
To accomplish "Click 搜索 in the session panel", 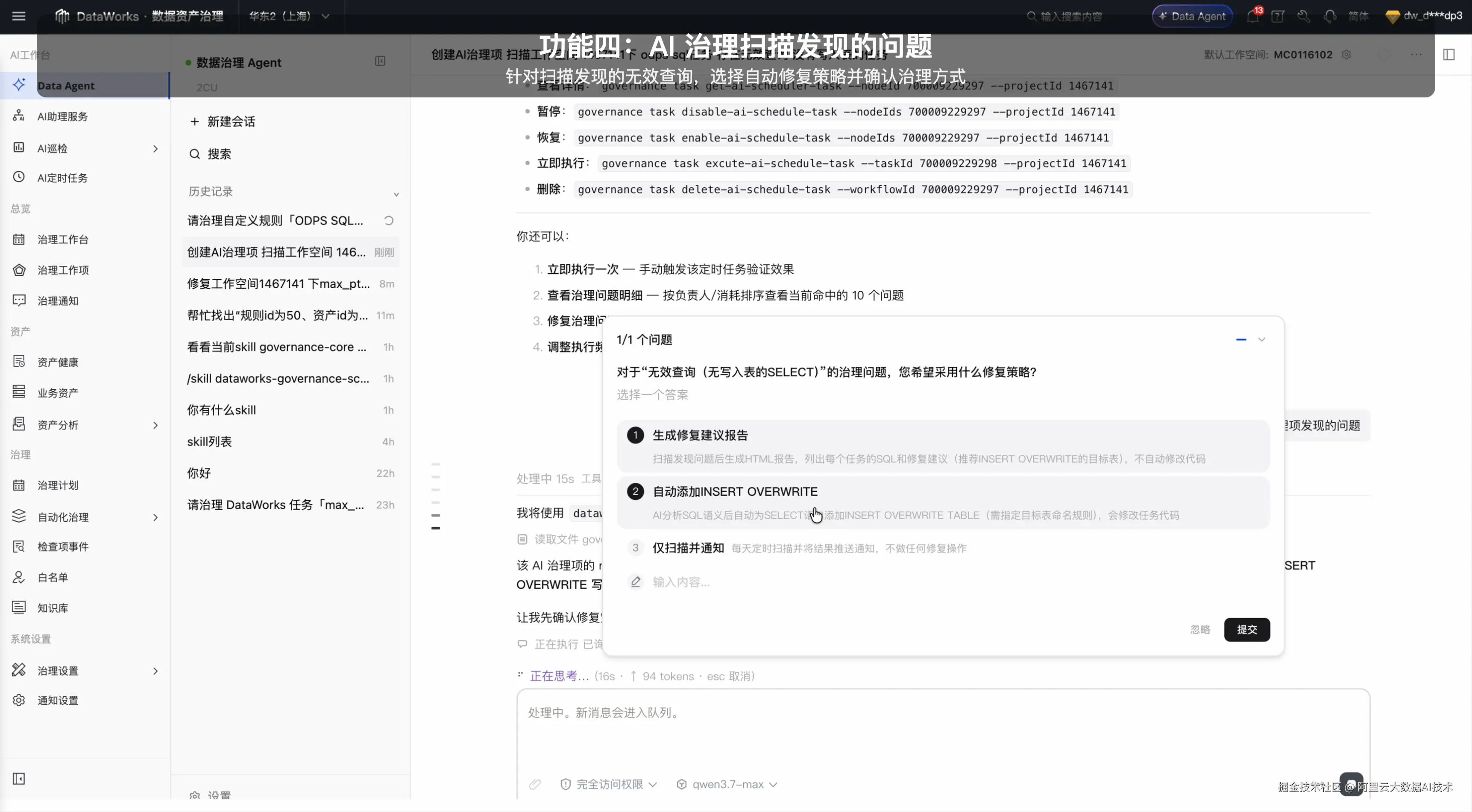I will pos(210,154).
